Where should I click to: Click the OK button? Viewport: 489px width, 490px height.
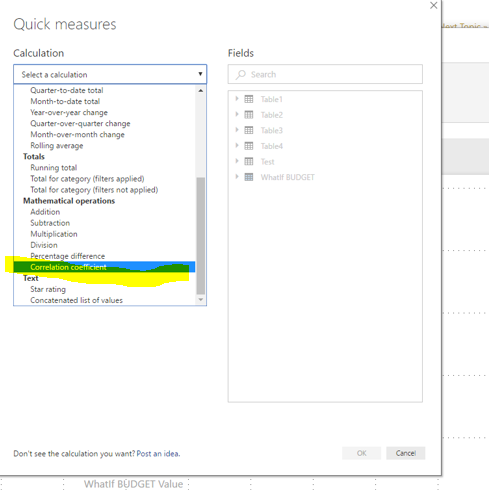coord(361,453)
